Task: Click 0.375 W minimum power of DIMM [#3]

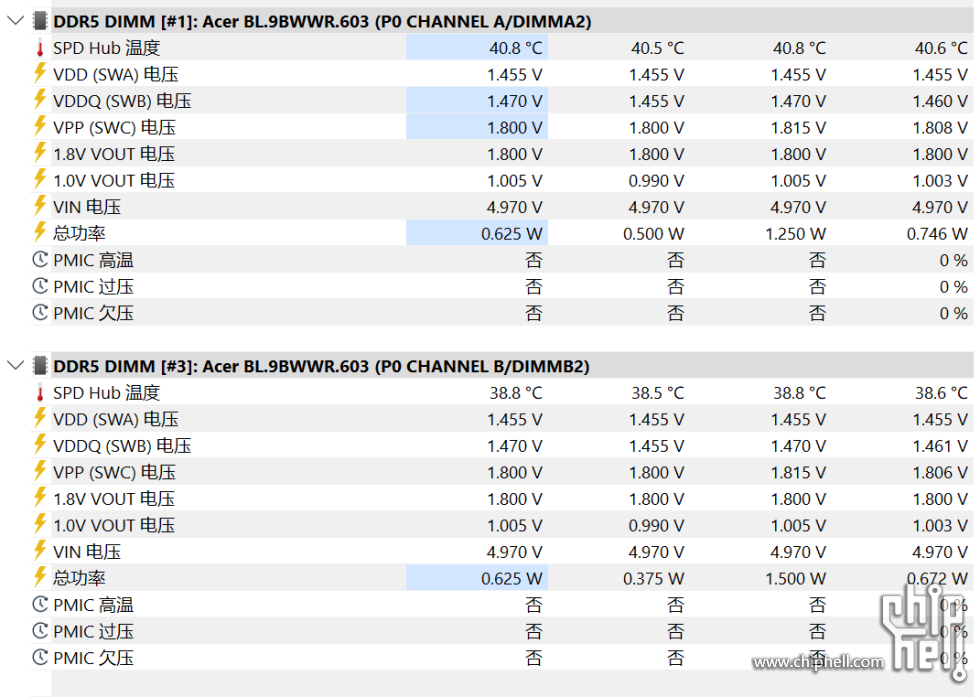Action: 653,579
